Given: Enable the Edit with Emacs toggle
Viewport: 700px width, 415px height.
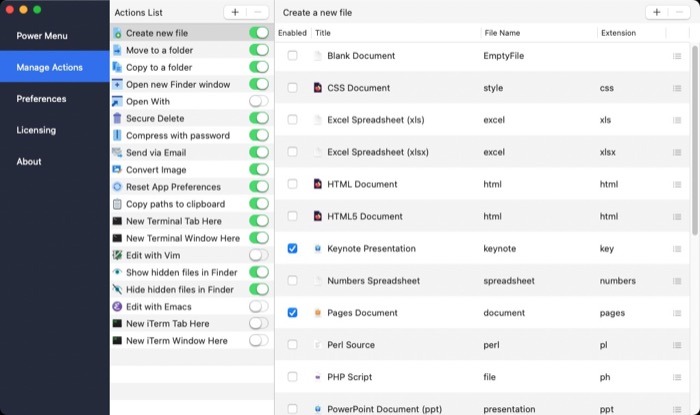Looking at the screenshot, I should (x=259, y=306).
